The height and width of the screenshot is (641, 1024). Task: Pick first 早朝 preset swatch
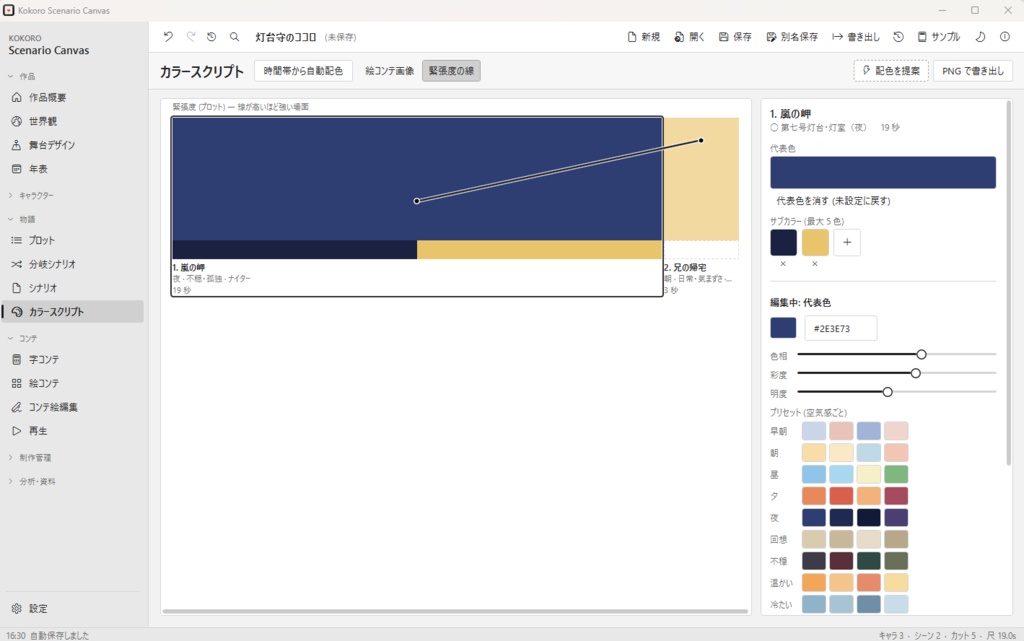[x=814, y=431]
